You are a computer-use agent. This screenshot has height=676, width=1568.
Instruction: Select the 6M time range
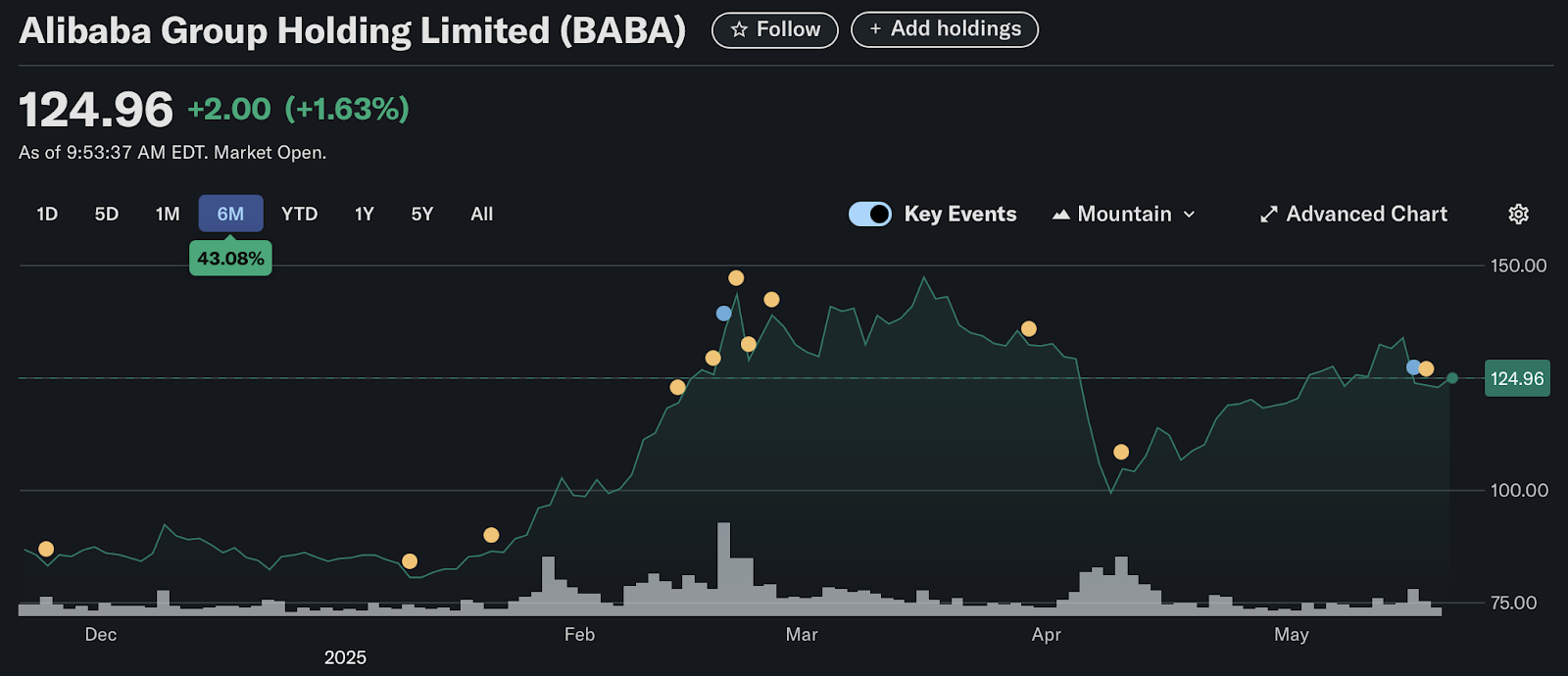(x=230, y=214)
